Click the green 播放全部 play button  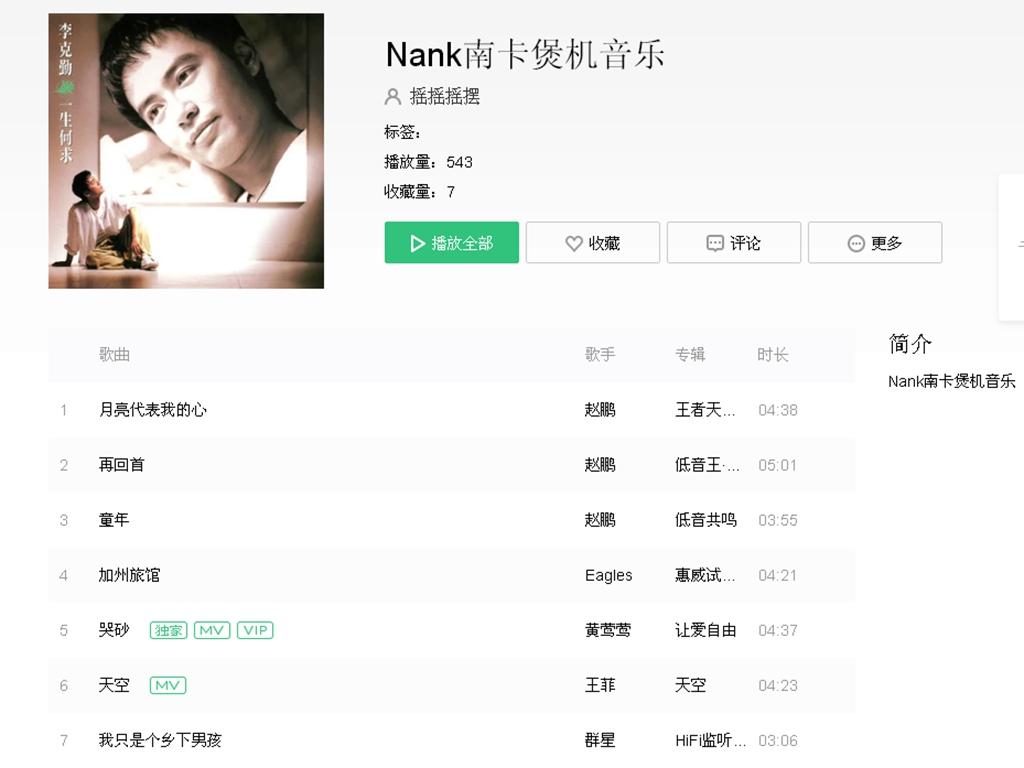[x=451, y=242]
